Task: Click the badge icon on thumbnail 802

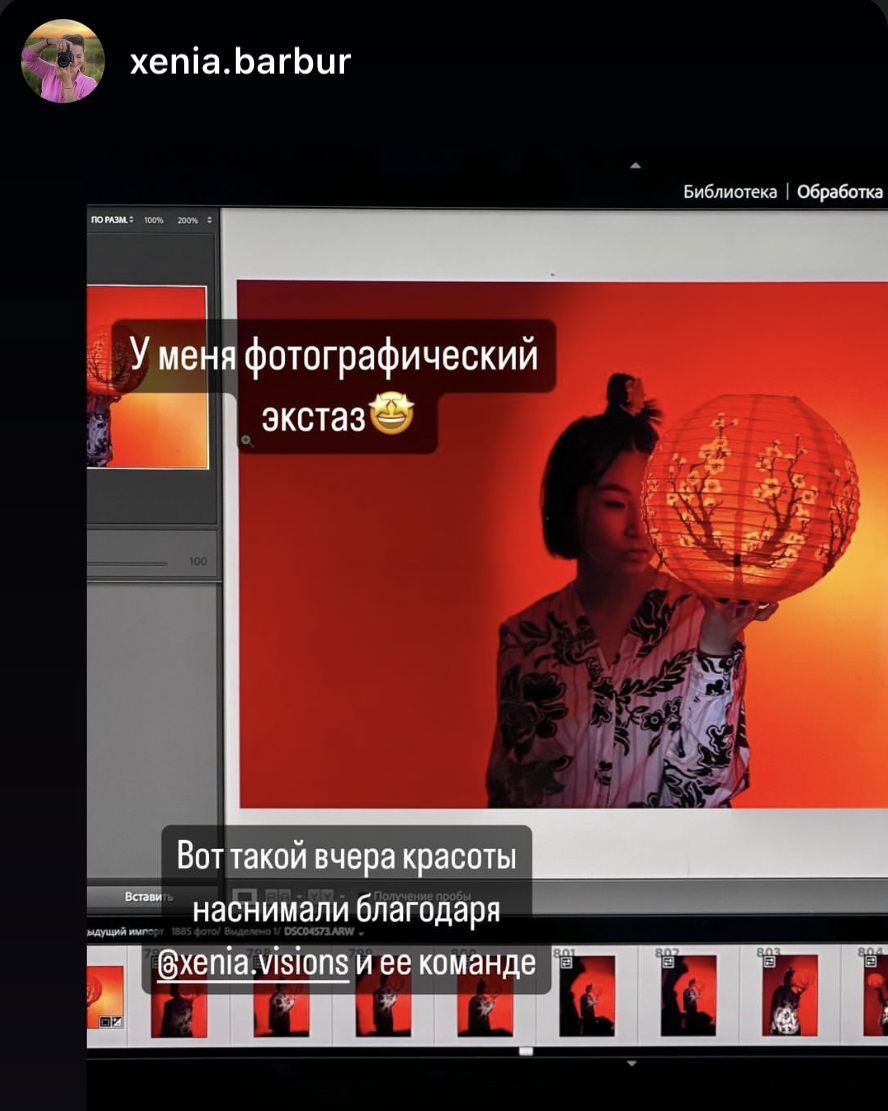Action: click(x=668, y=960)
